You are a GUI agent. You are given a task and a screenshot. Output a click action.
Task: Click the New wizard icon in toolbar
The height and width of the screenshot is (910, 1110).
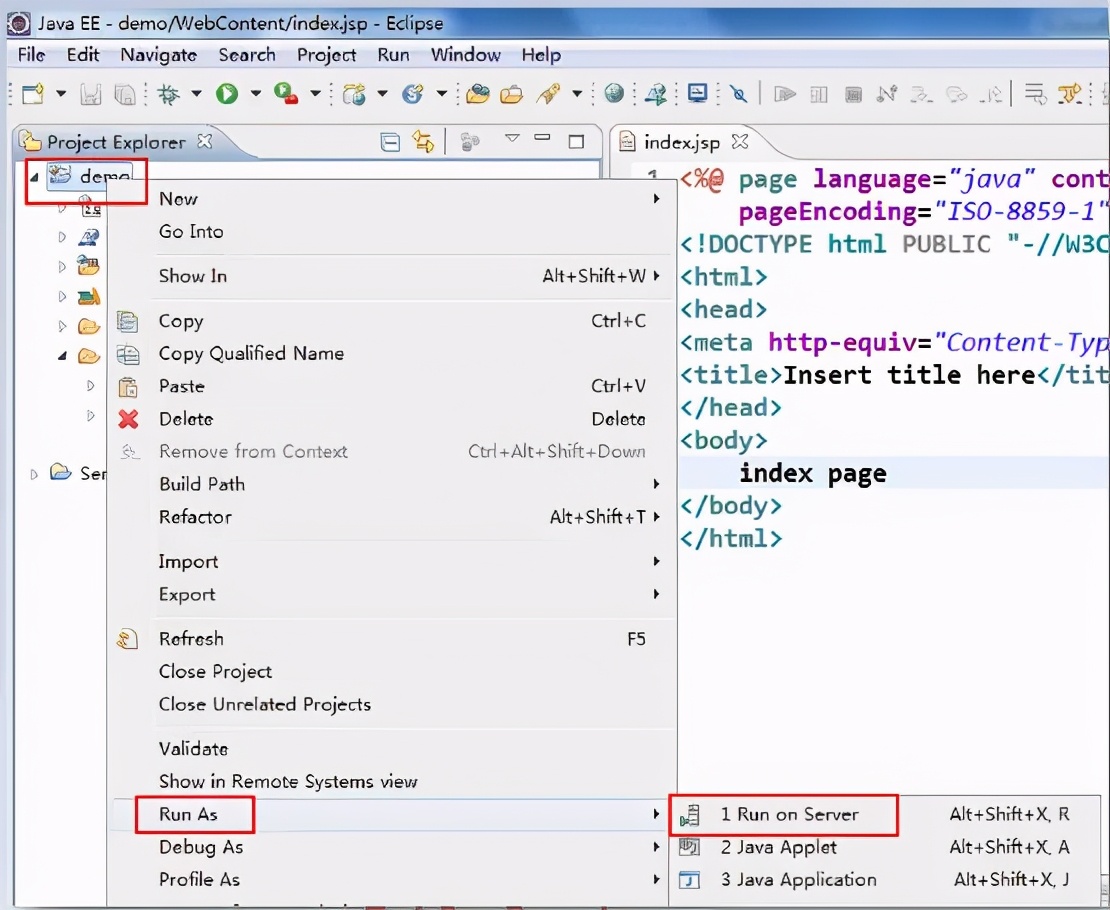[x=33, y=94]
